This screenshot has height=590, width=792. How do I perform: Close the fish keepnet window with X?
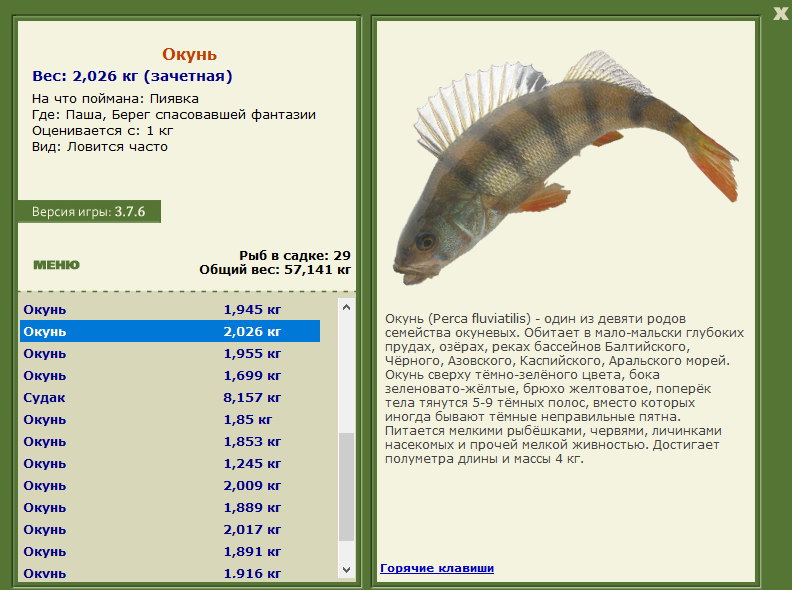781,14
